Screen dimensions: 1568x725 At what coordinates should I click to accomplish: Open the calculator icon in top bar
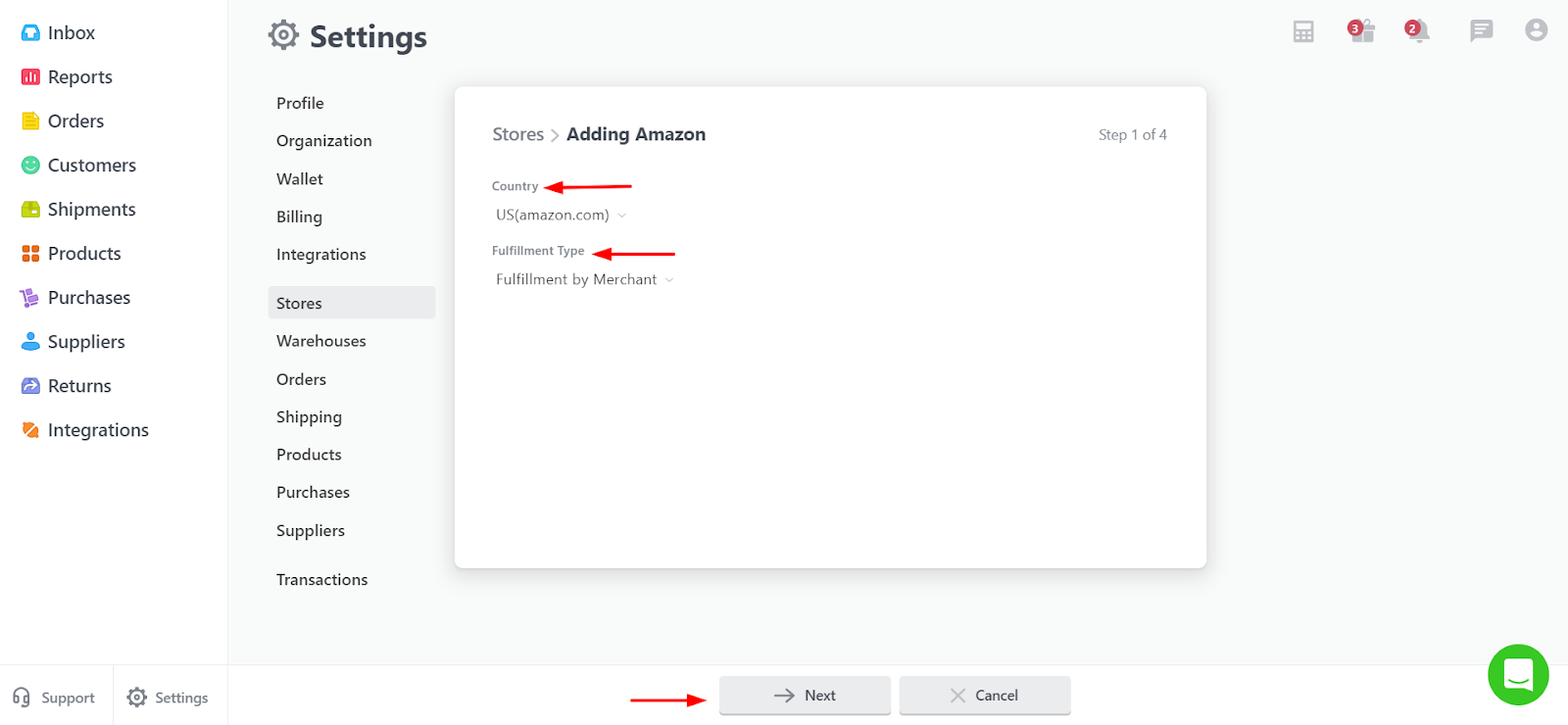1303,31
